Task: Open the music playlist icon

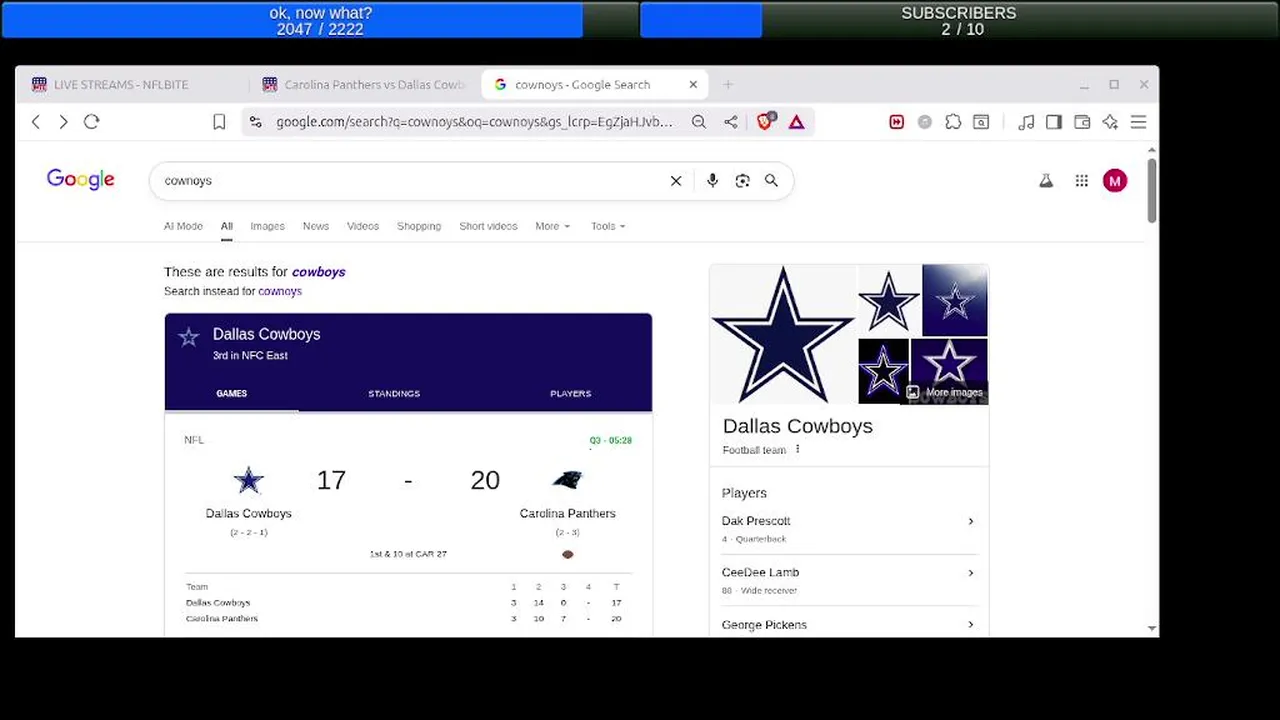Action: click(x=1026, y=122)
